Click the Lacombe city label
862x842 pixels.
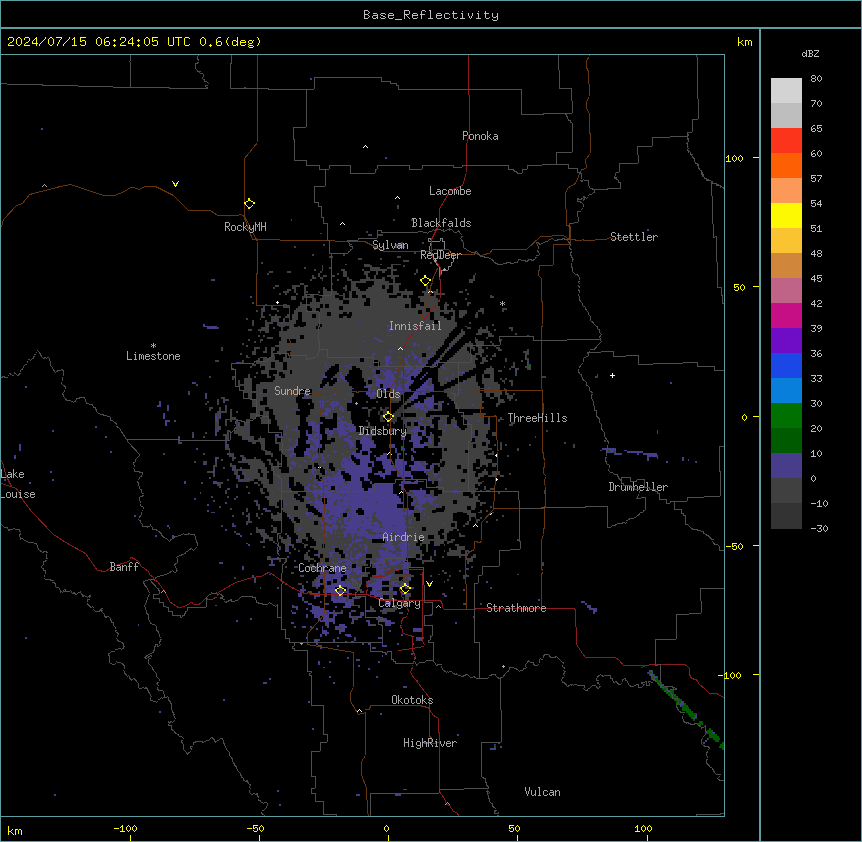450,191
